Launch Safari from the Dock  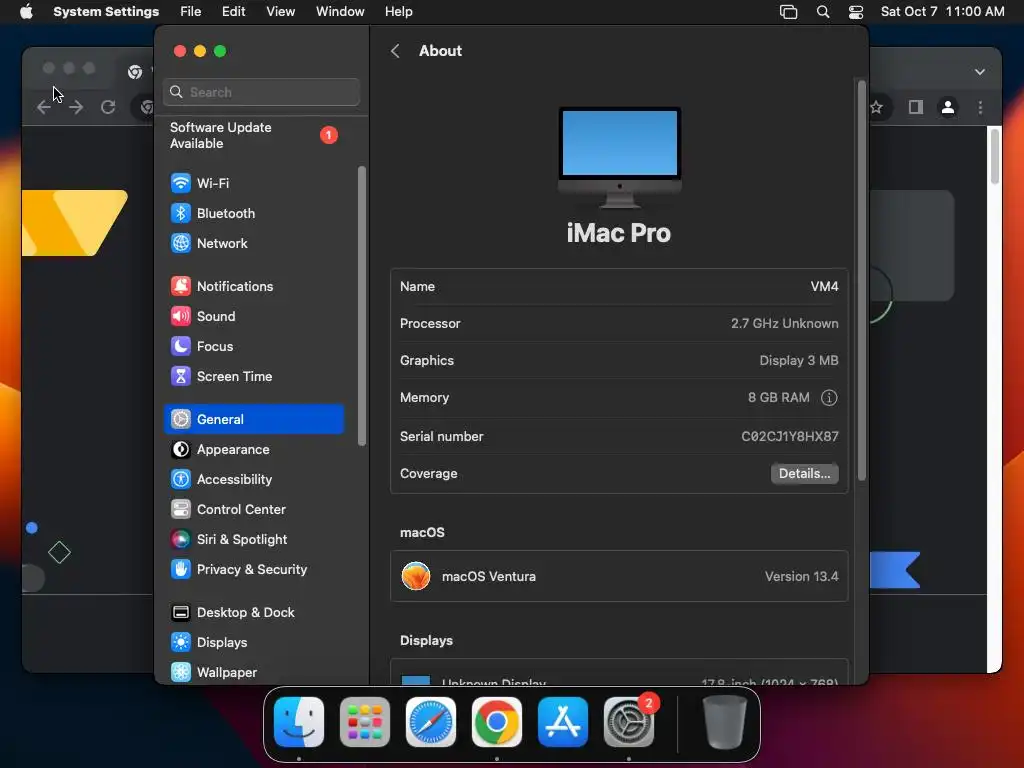431,722
